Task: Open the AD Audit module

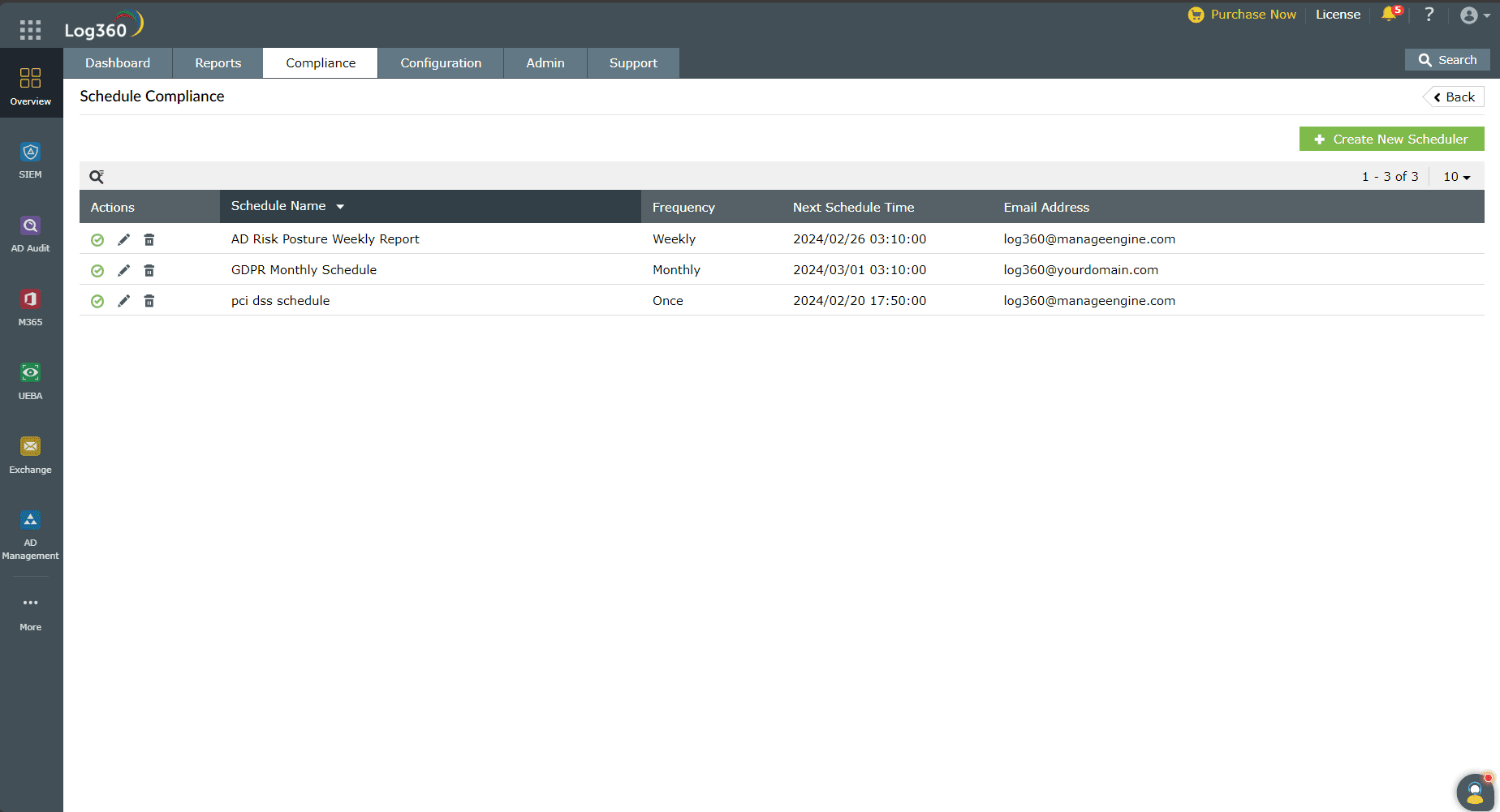Action: [31, 234]
